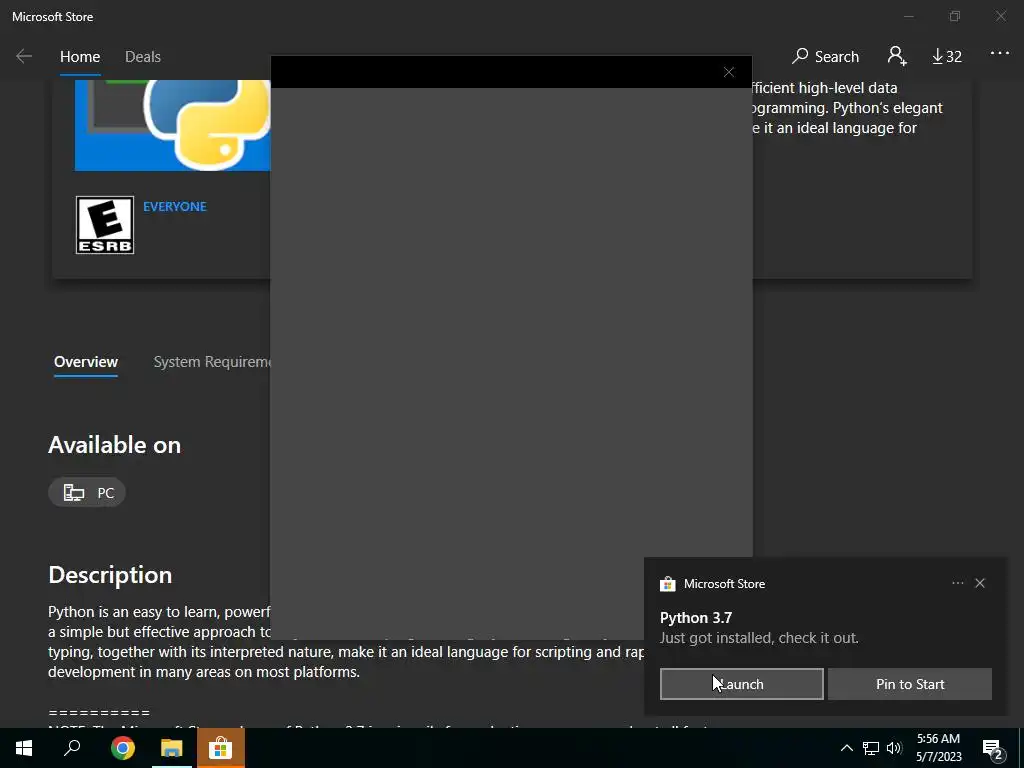The width and height of the screenshot is (1024, 768).
Task: Open the Home tab
Action: [x=80, y=57]
